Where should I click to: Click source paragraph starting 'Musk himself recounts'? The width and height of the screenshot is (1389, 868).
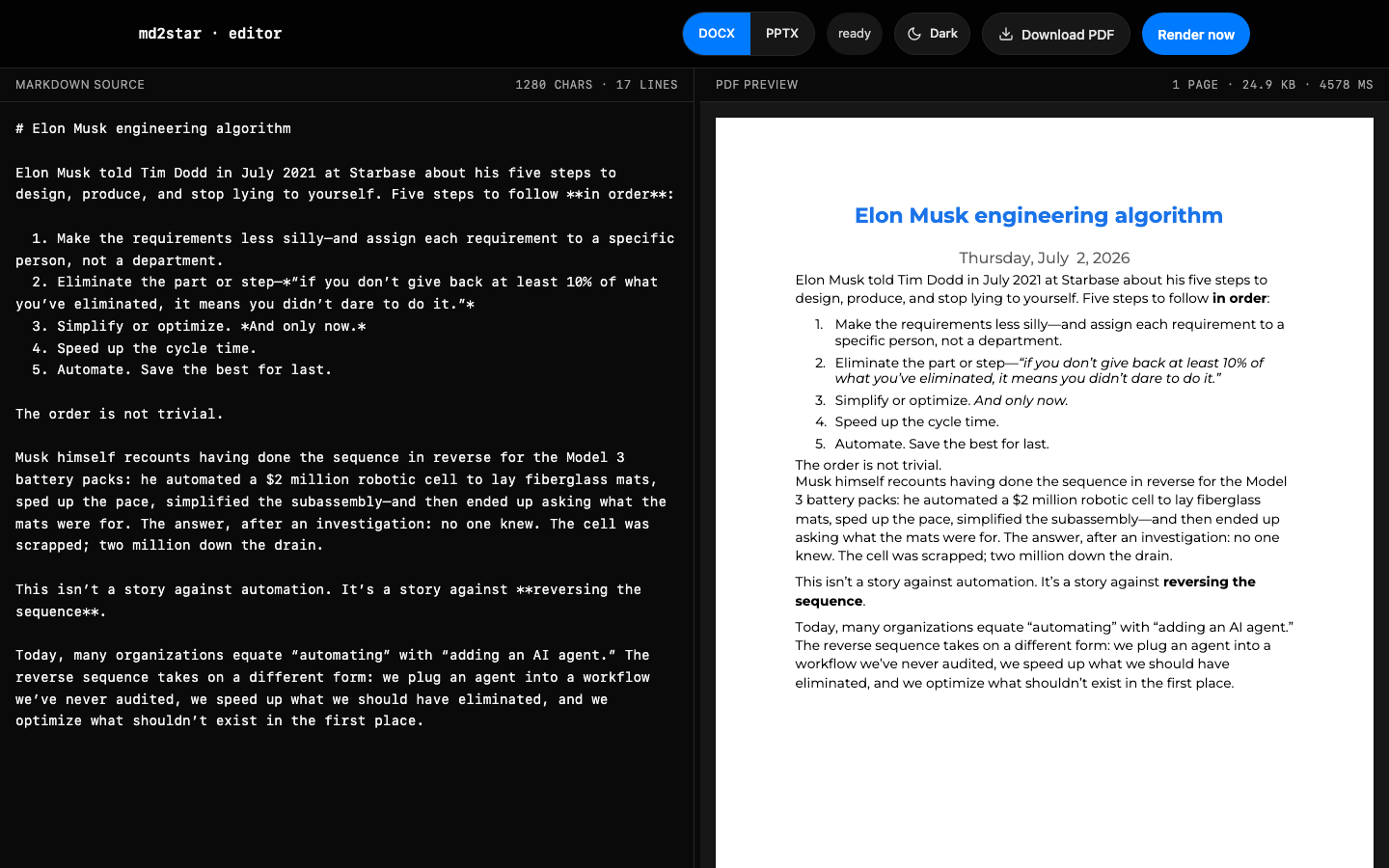pos(340,502)
